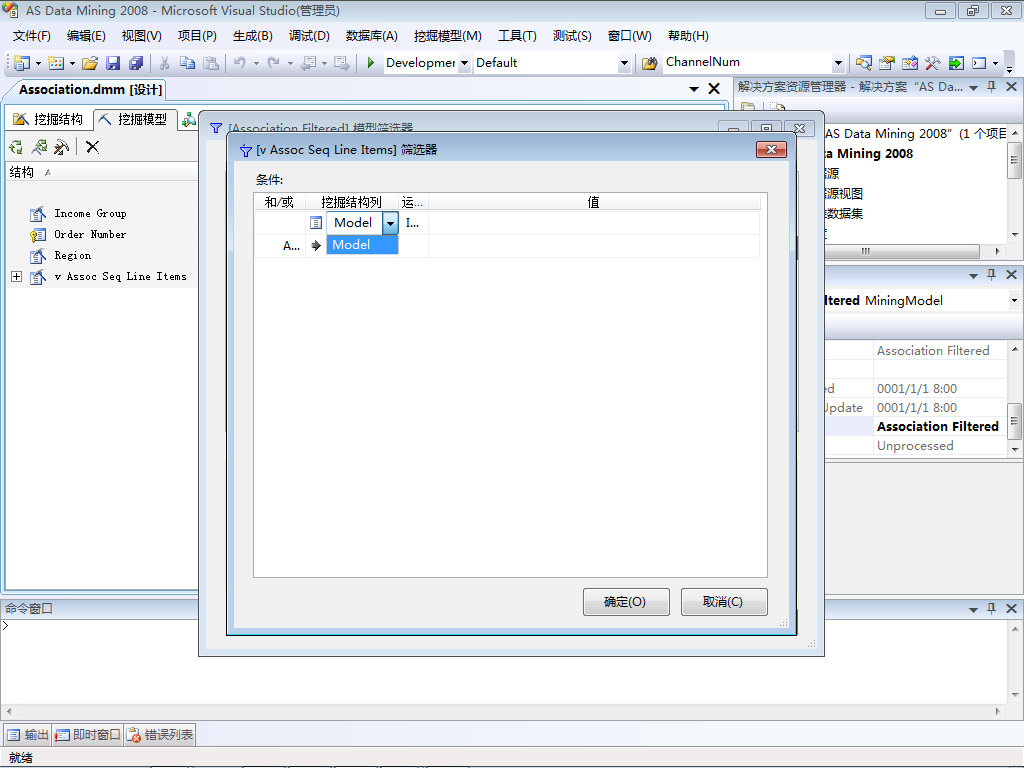Screen dimensions: 1024x768
Task: Open the 数据库(A) menu
Action: point(372,36)
